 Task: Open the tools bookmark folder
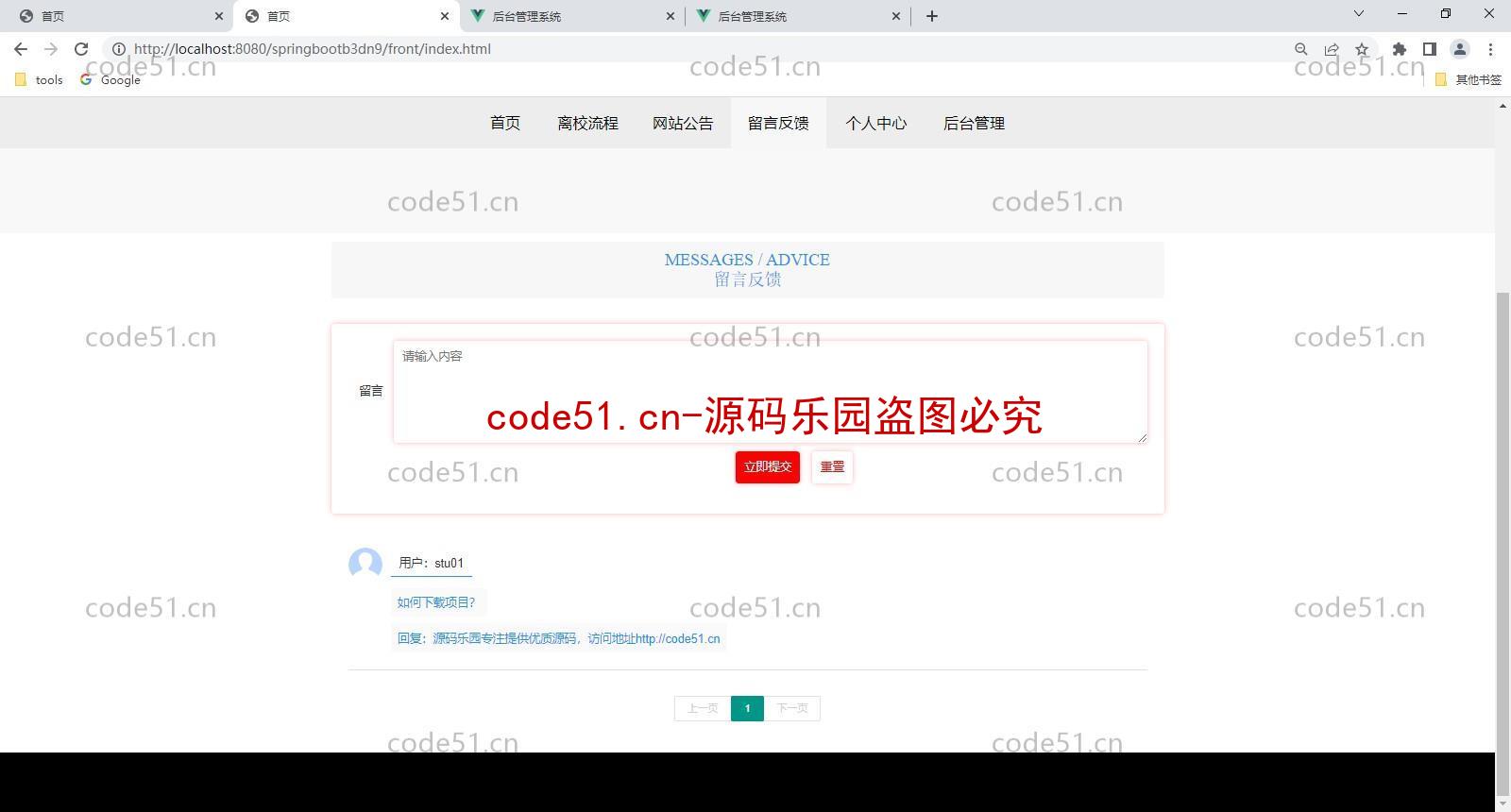coord(39,80)
